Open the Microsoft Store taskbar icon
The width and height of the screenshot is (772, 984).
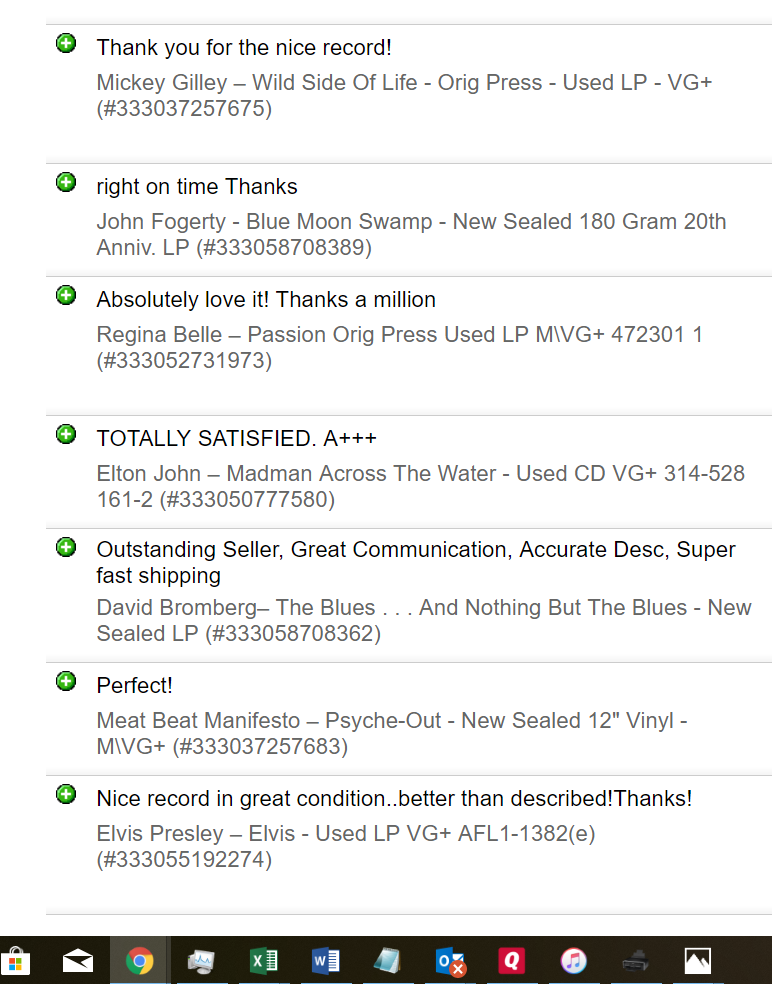[16, 961]
